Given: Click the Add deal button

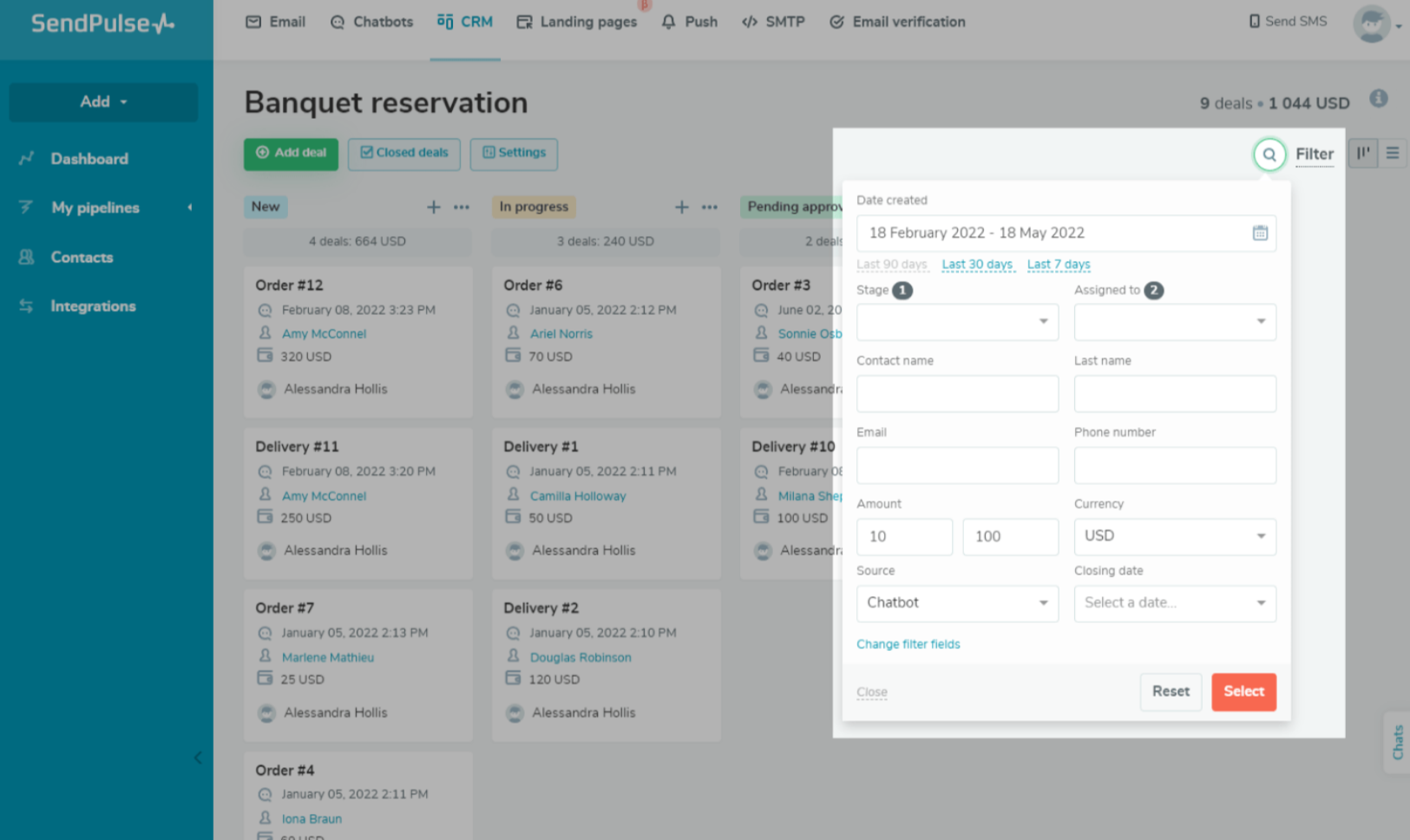Looking at the screenshot, I should 291,154.
